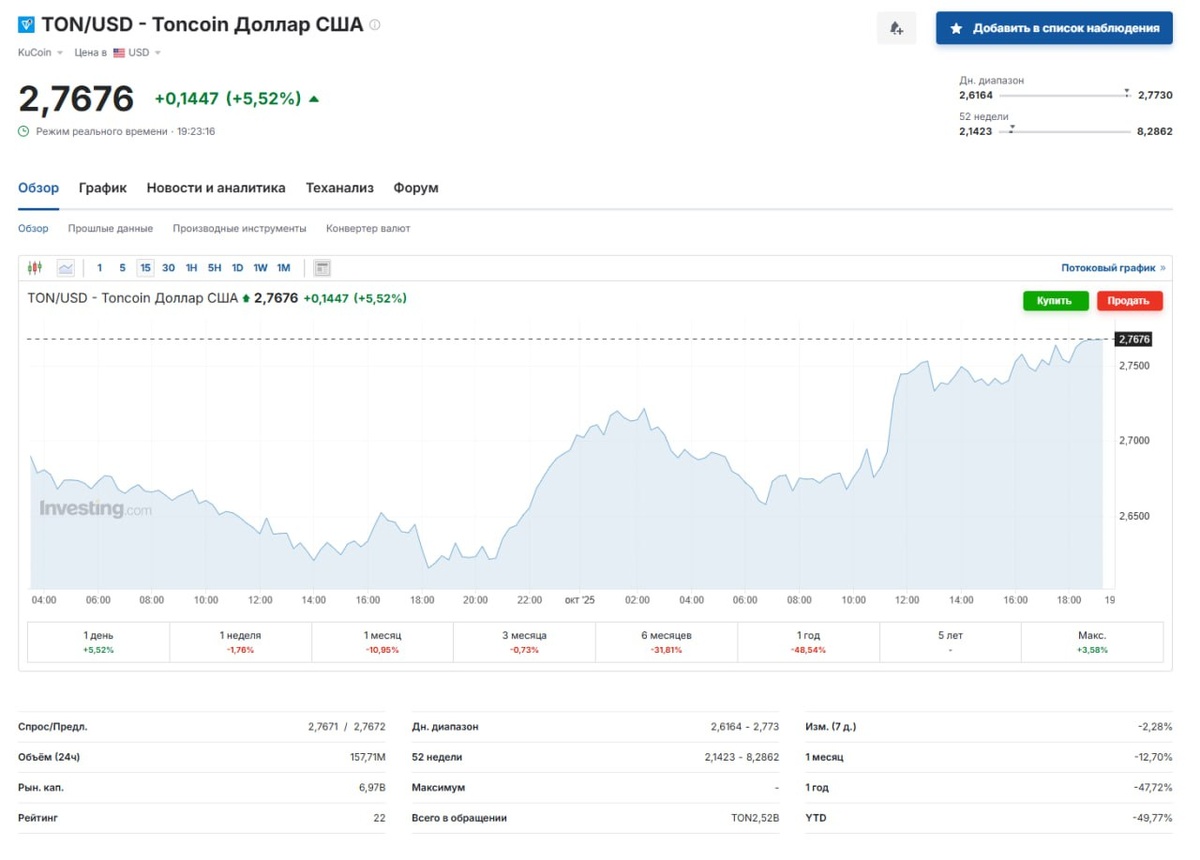The width and height of the screenshot is (1200, 860).
Task: Open the Производные инструменты sub-tab
Action: [239, 229]
